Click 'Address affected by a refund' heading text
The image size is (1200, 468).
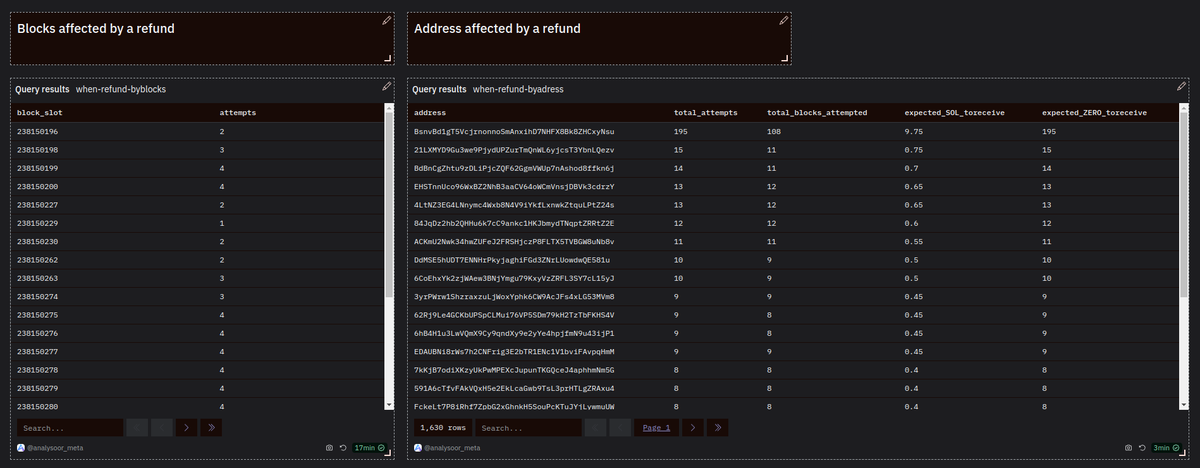(x=497, y=28)
